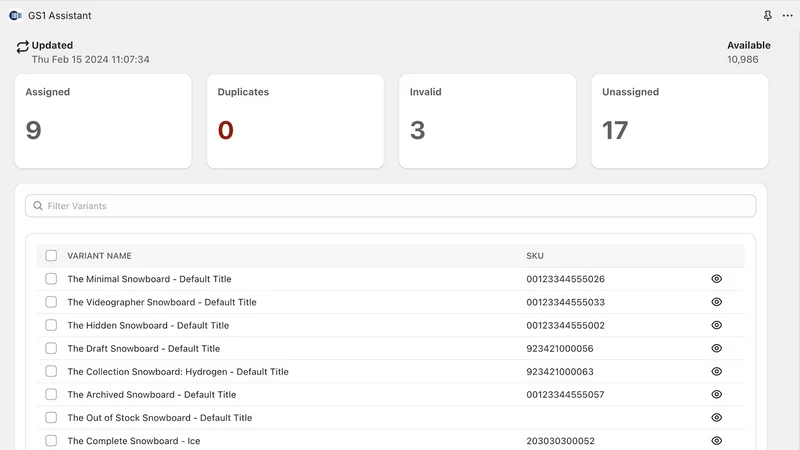View The Minimal Snowboard eye icon
Screen dimensions: 800x450
pos(716,279)
